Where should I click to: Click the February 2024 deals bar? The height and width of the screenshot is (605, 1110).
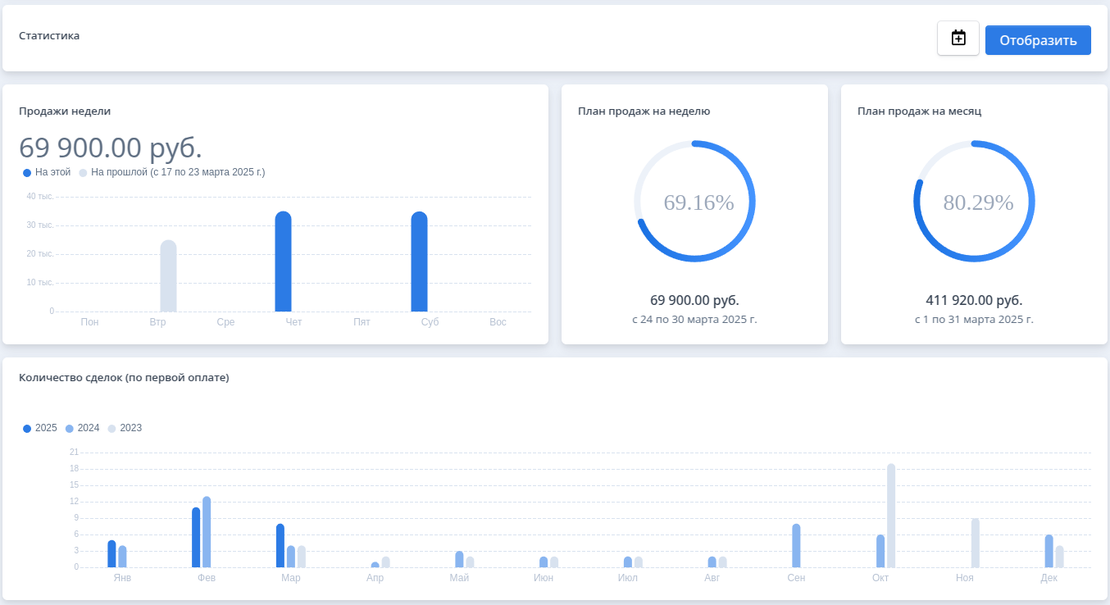(207, 532)
